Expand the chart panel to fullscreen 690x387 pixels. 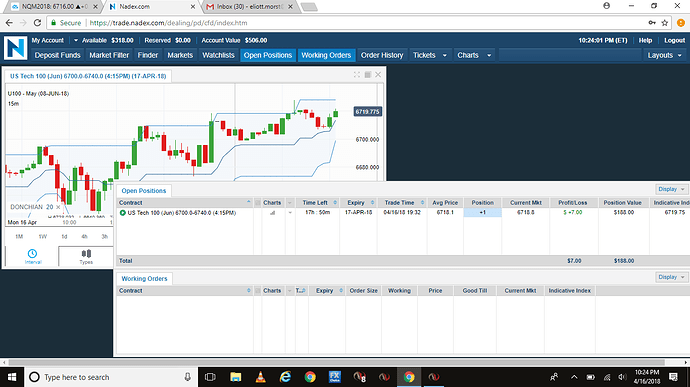click(x=357, y=75)
